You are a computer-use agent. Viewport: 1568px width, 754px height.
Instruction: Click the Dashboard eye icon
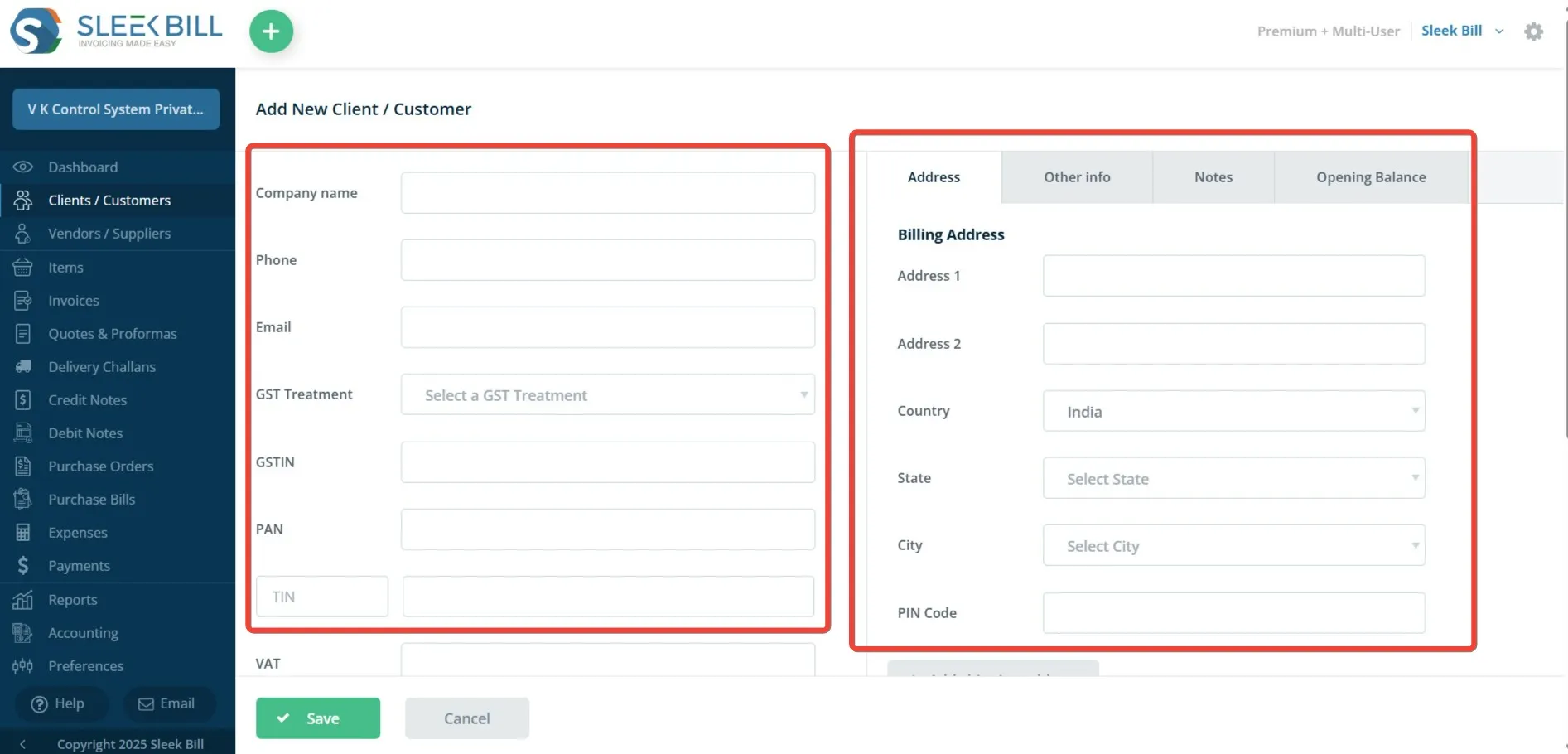(x=23, y=167)
